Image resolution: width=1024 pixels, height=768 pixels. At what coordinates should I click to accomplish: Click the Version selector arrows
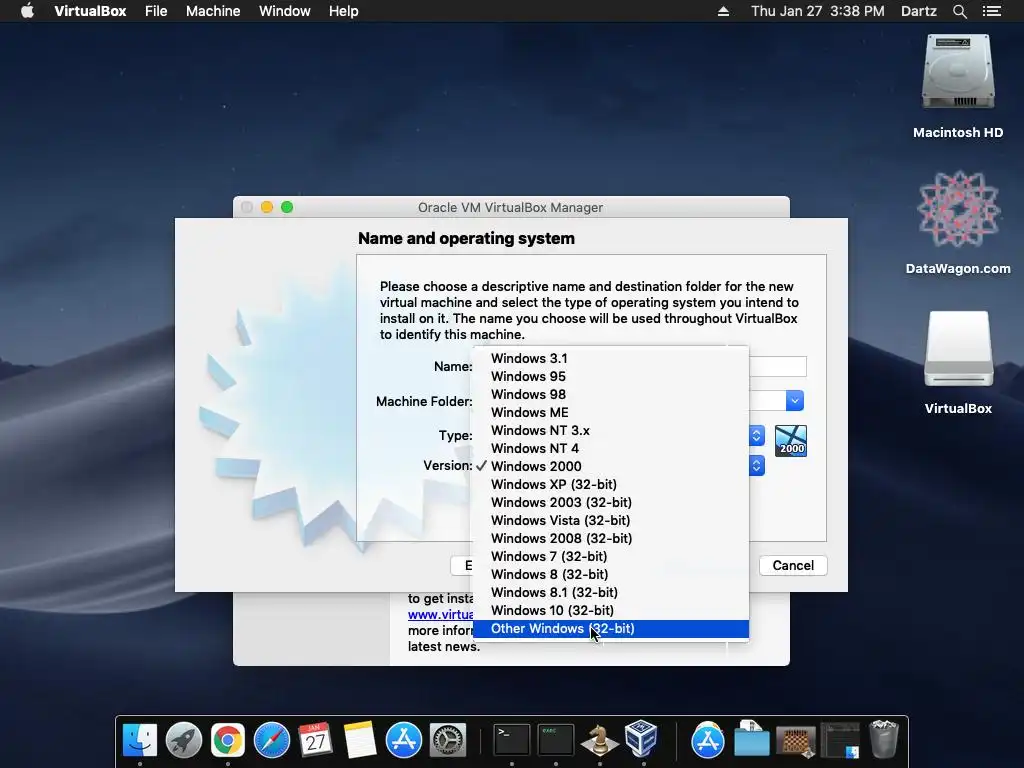click(756, 466)
